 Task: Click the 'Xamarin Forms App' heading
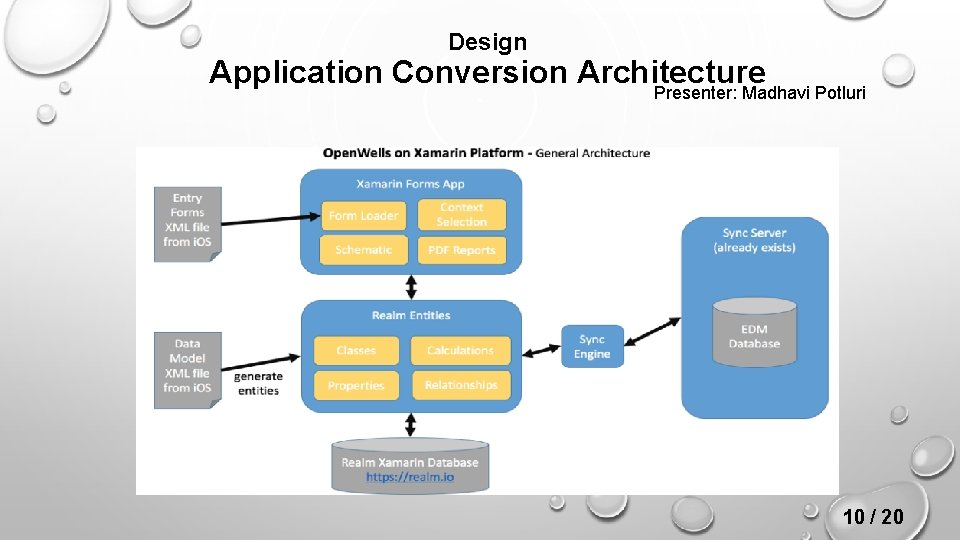pos(410,184)
